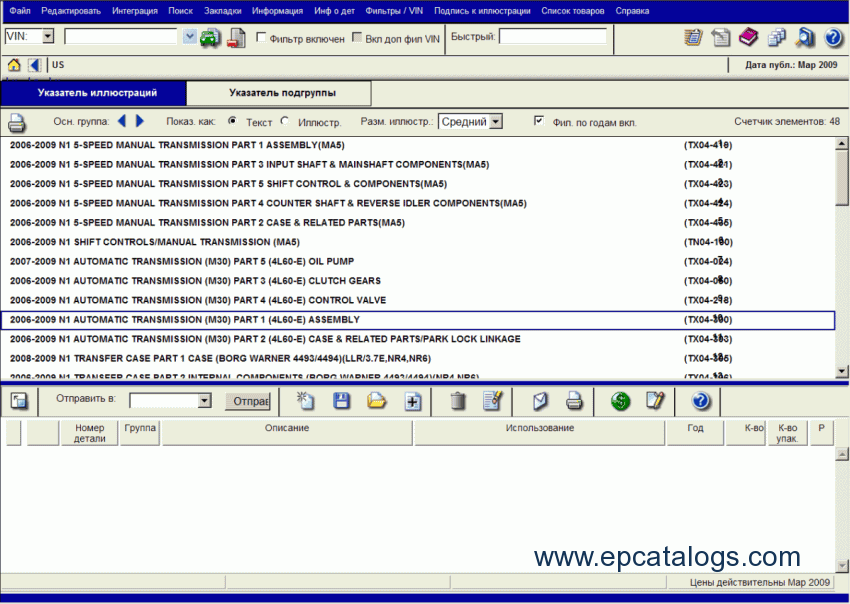The height and width of the screenshot is (604, 850).
Task: Expand the Отправить в dropdown
Action: pyautogui.click(x=204, y=401)
